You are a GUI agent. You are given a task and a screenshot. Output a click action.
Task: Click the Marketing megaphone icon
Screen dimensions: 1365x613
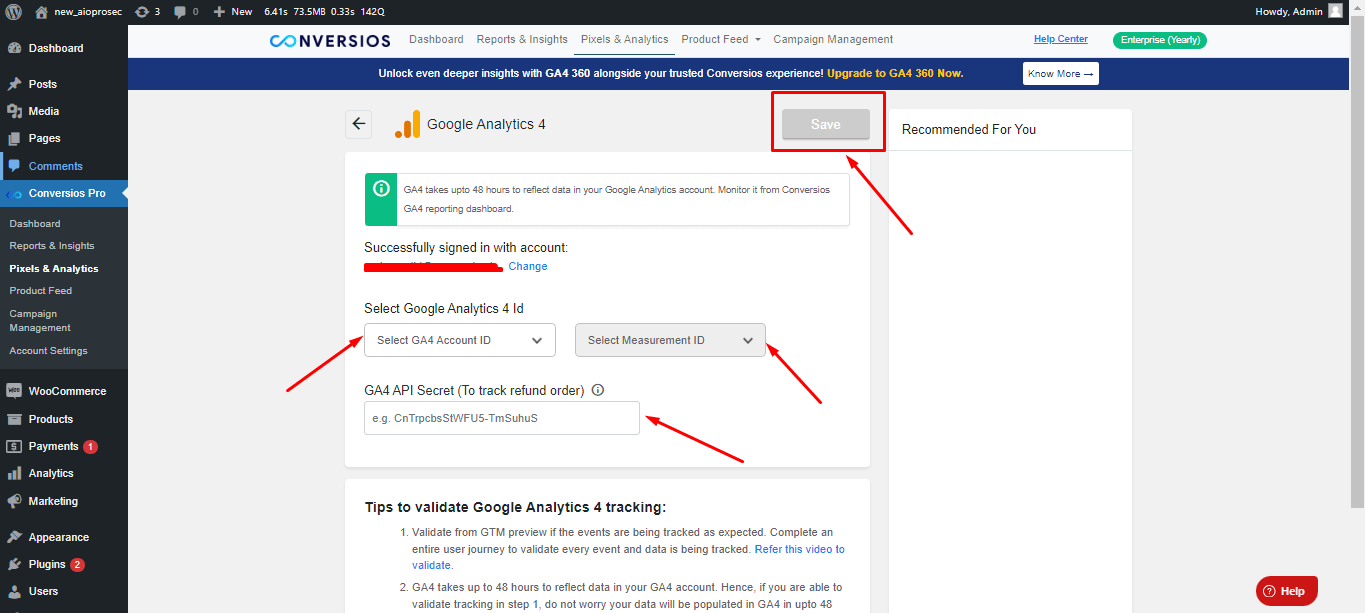pyautogui.click(x=14, y=501)
